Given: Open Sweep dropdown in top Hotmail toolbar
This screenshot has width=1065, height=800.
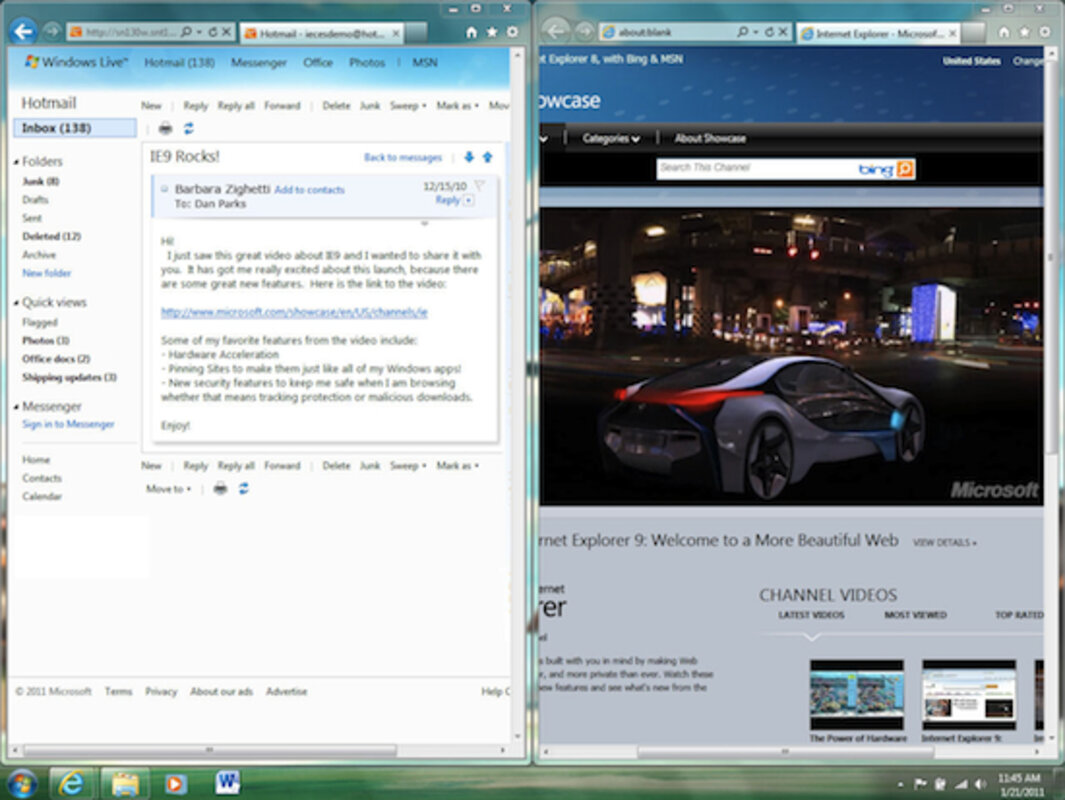Looking at the screenshot, I should click(408, 106).
